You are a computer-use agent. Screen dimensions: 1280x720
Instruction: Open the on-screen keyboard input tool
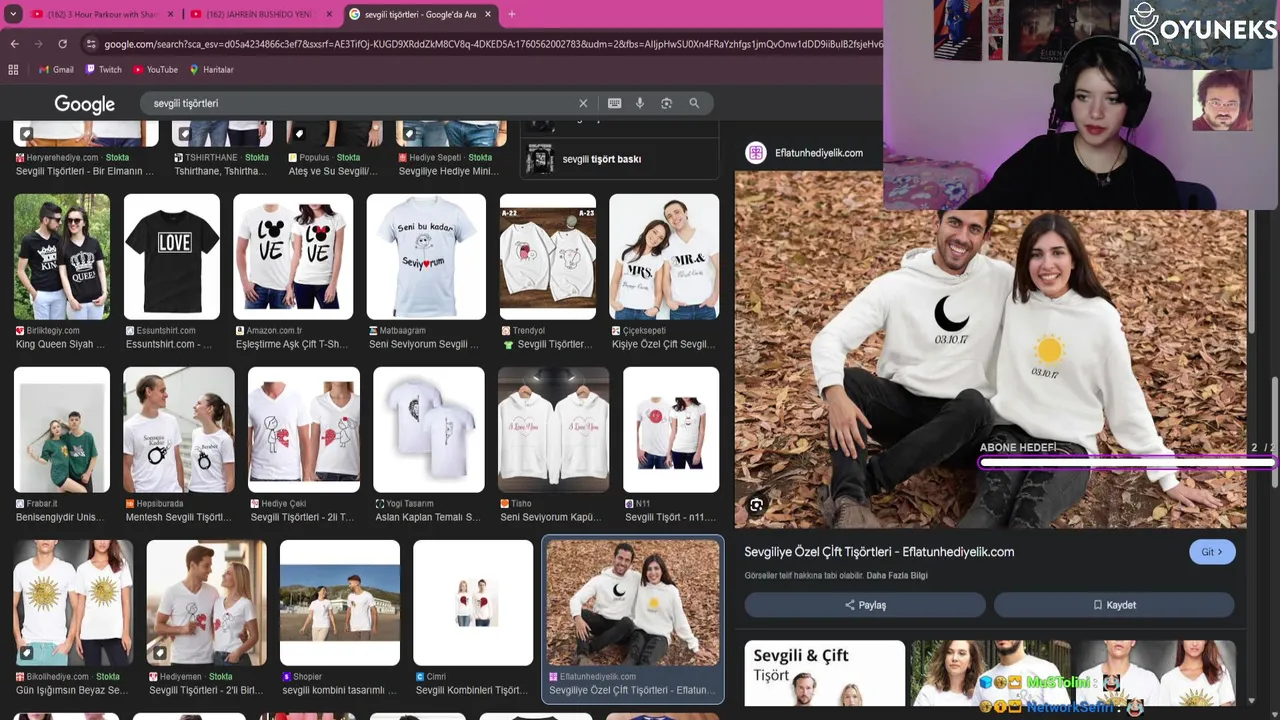pyautogui.click(x=614, y=103)
